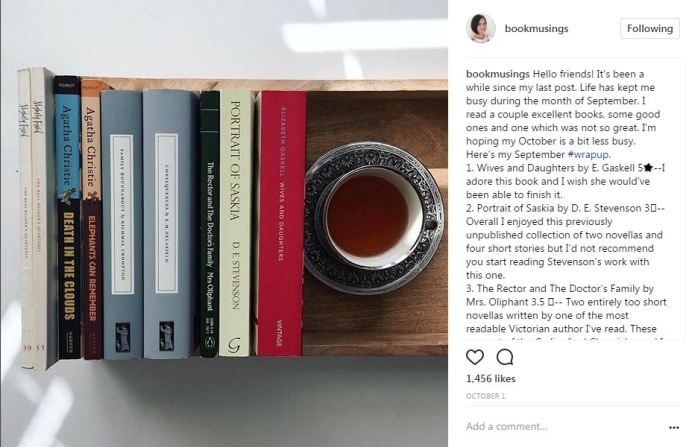Click the red Wives and Daughters book
Screen dimensions: 686x447
[x=281, y=223]
